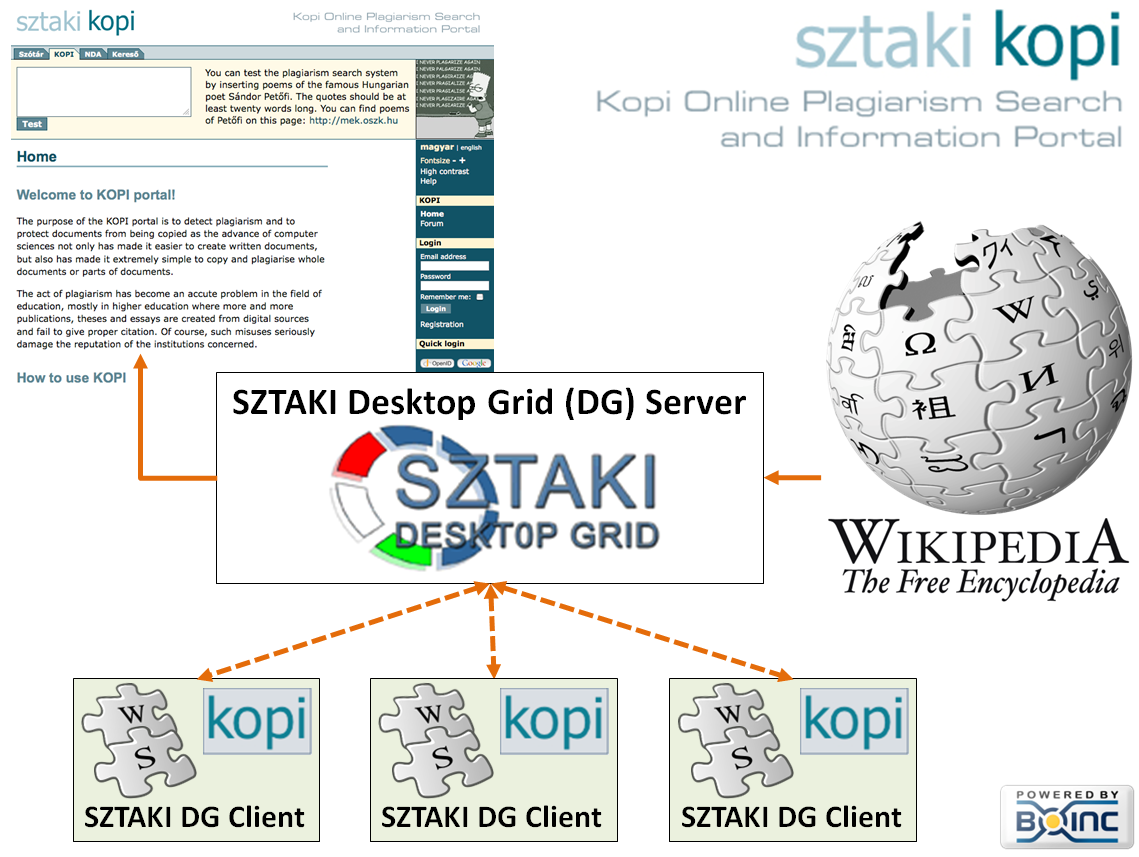Switch to the Szótár tab

tap(30, 54)
